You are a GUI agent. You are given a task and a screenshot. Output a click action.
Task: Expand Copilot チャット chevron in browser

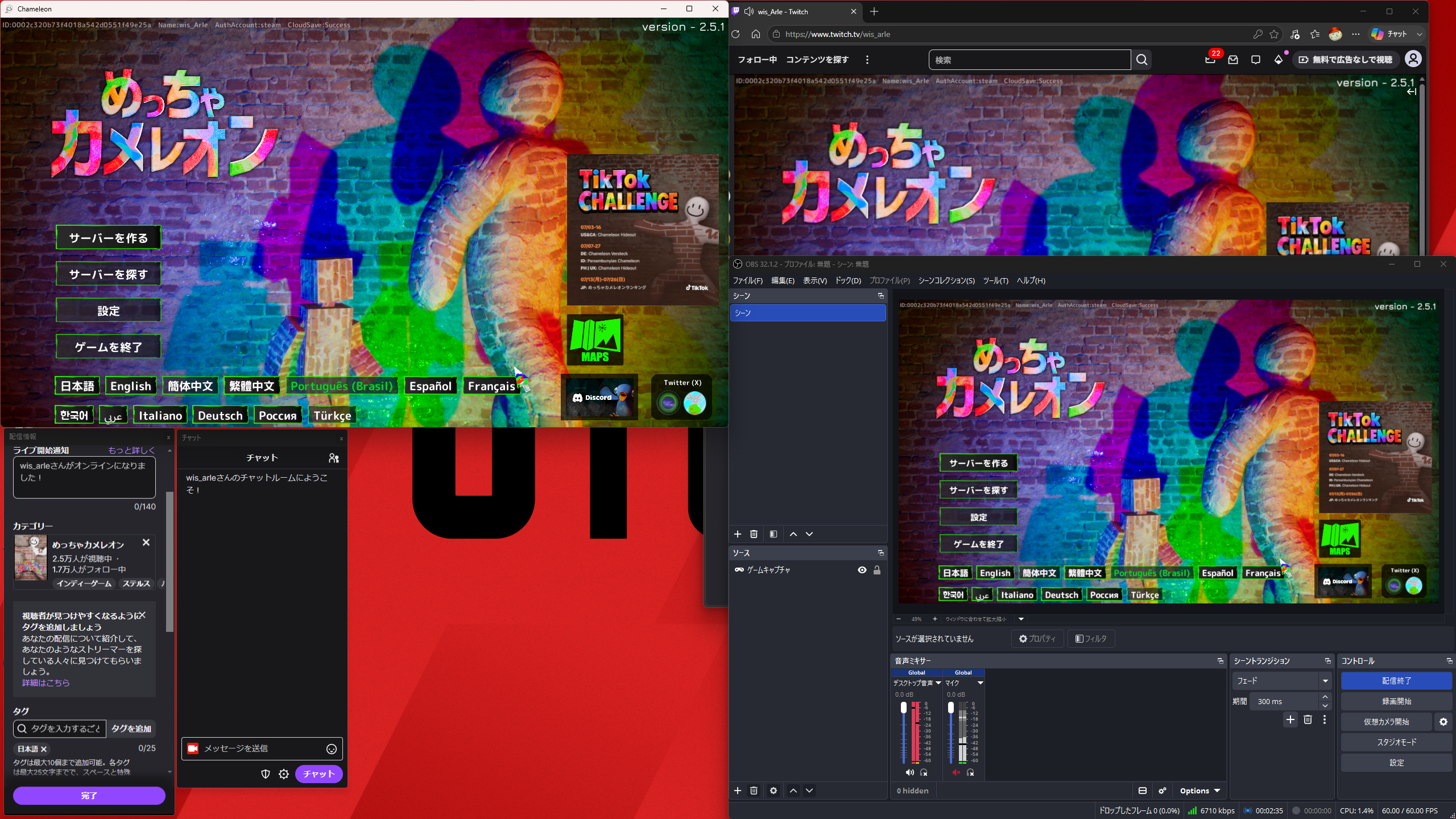tap(1420, 34)
